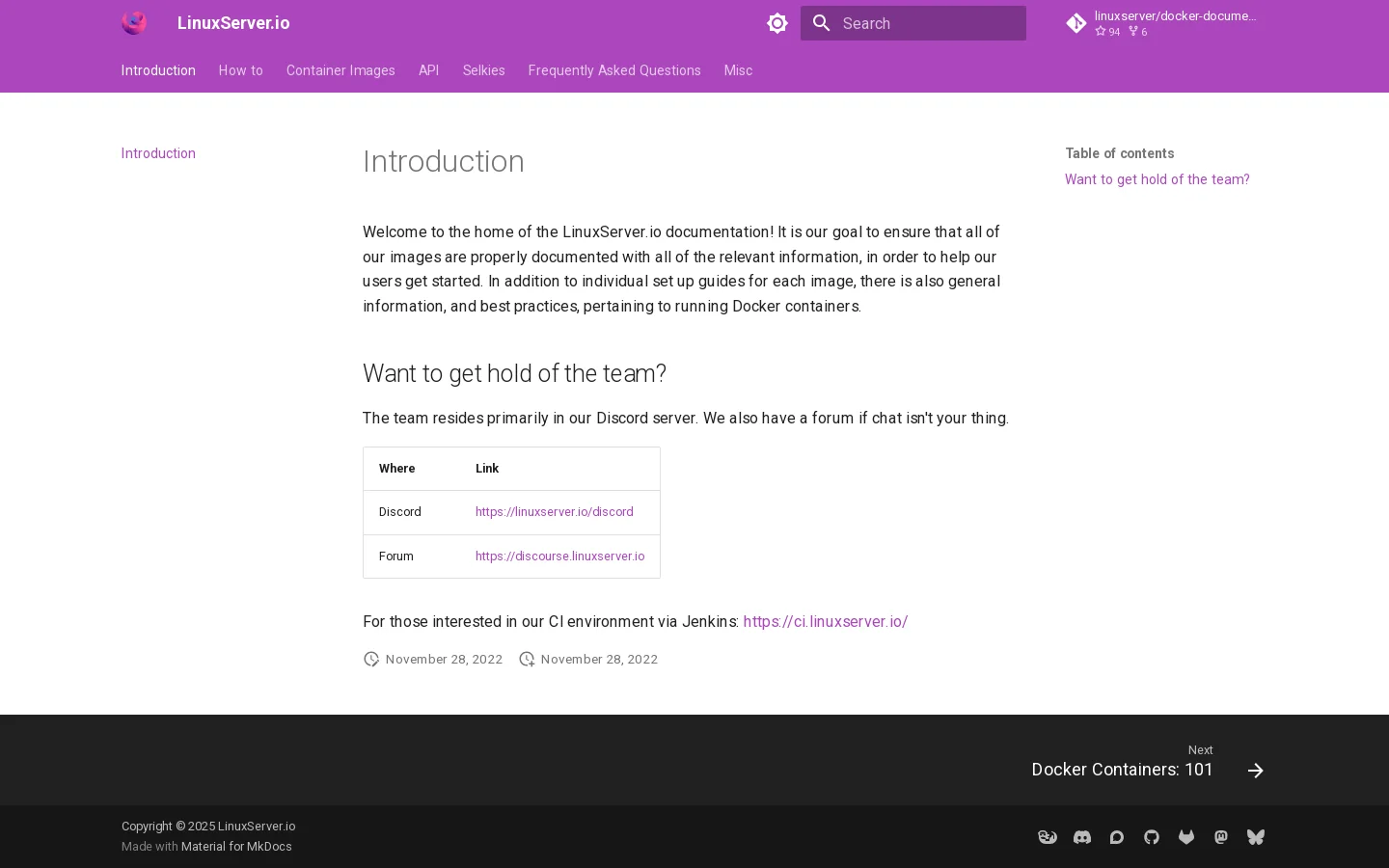The width and height of the screenshot is (1389, 868).
Task: Focus the Search field in the header
Action: [x=913, y=23]
